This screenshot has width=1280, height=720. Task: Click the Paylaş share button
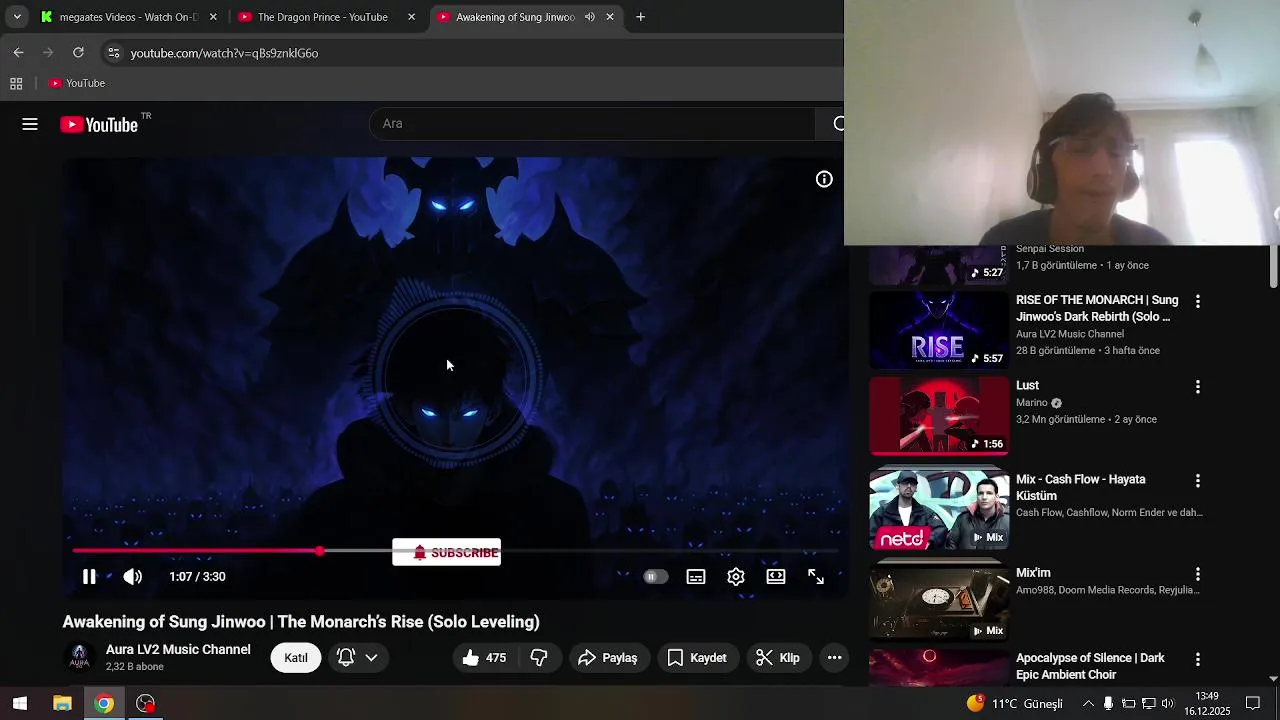coord(607,657)
